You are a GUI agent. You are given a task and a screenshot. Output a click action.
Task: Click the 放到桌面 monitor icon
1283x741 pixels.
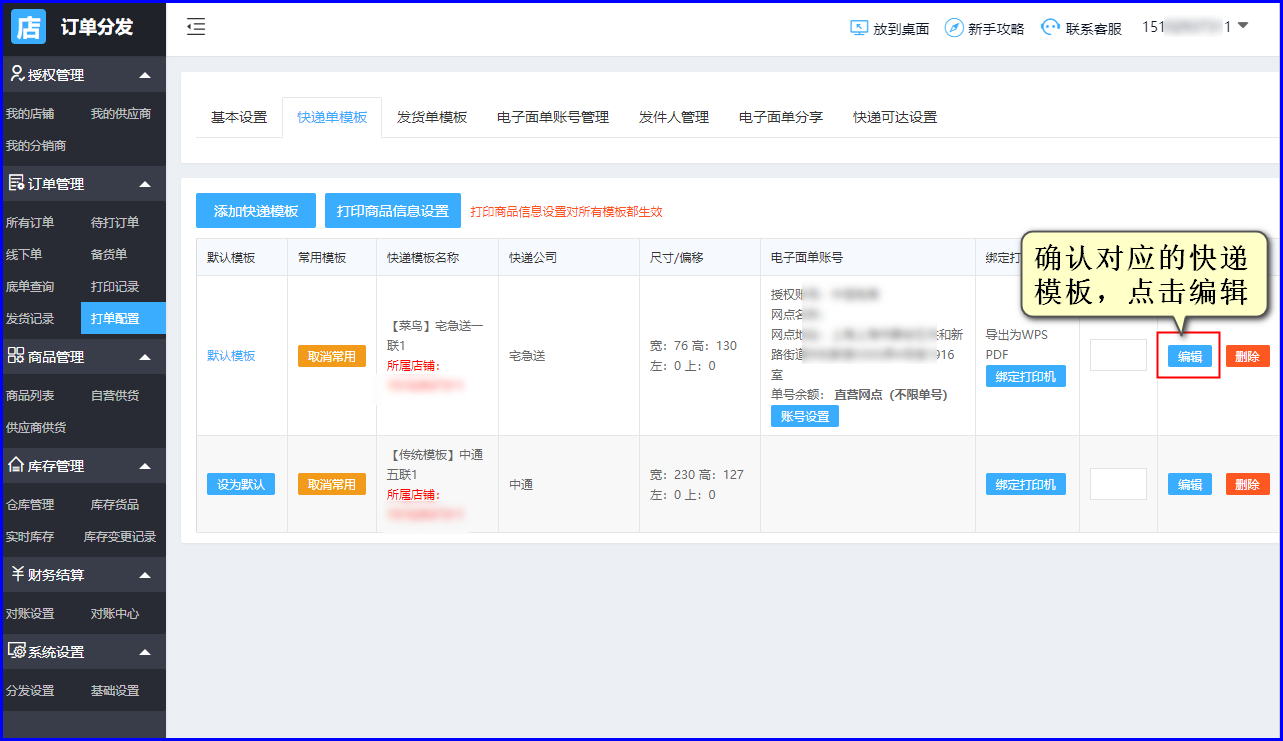click(x=858, y=28)
